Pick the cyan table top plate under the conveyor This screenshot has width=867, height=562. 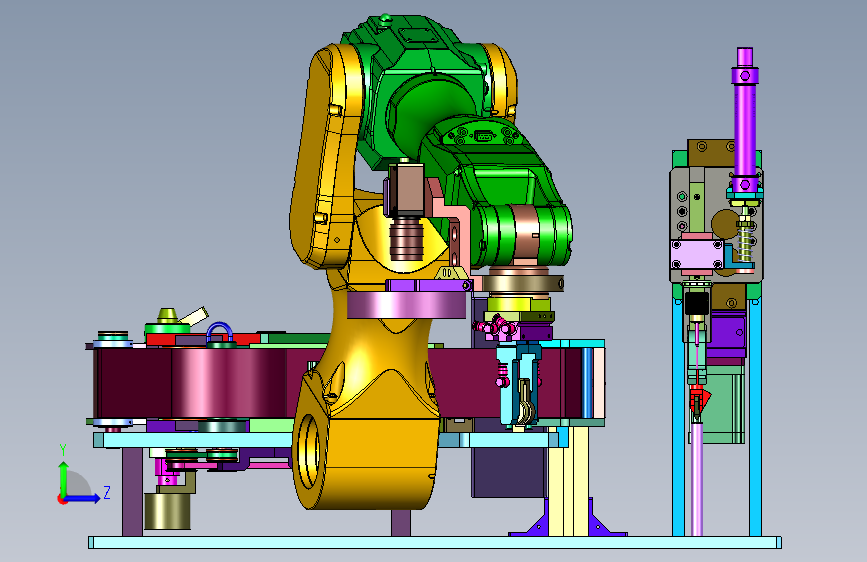coord(332,440)
